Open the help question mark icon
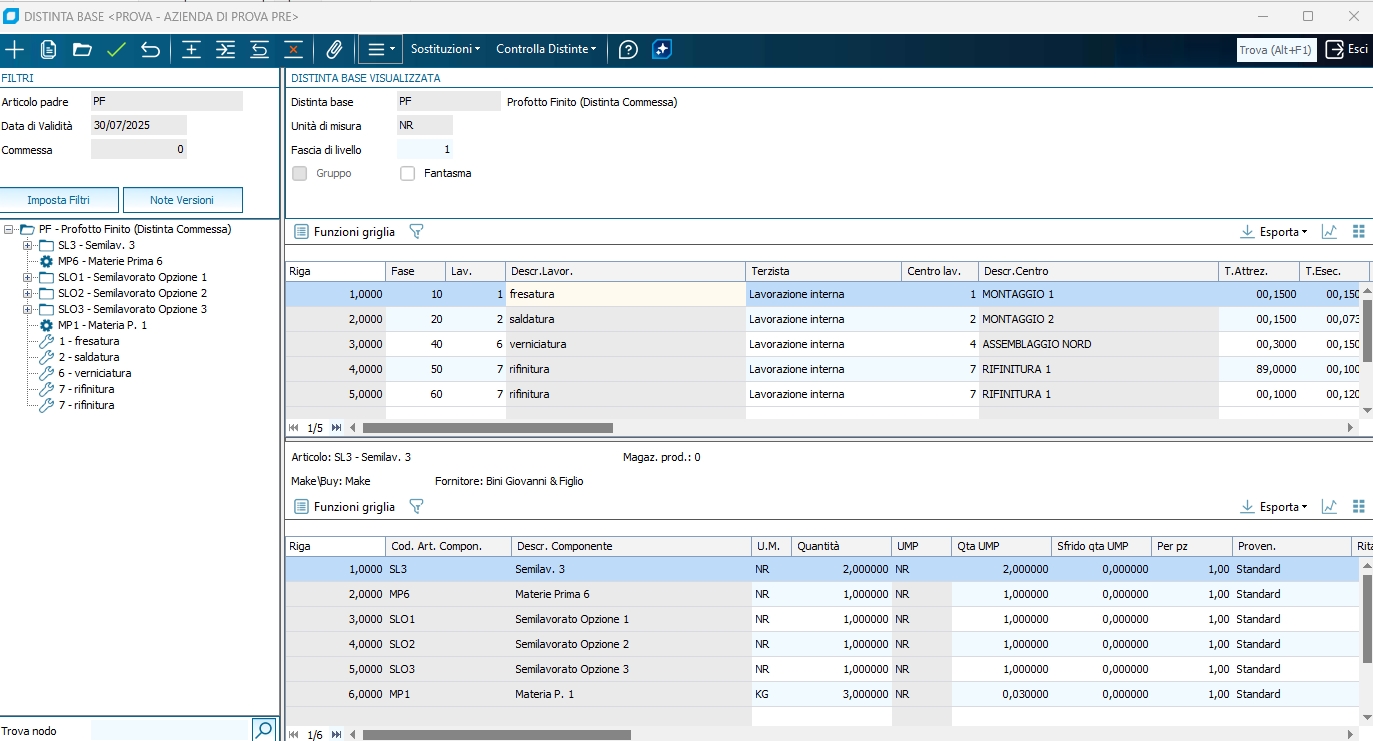Screen dimensions: 1373x741 (628, 49)
